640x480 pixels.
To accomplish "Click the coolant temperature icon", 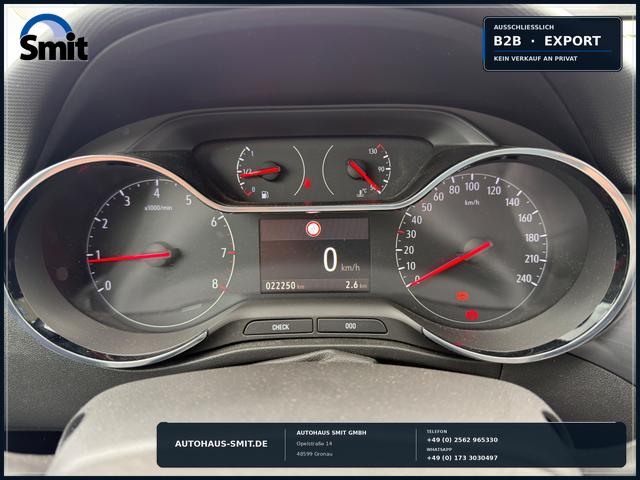I will point(362,192).
